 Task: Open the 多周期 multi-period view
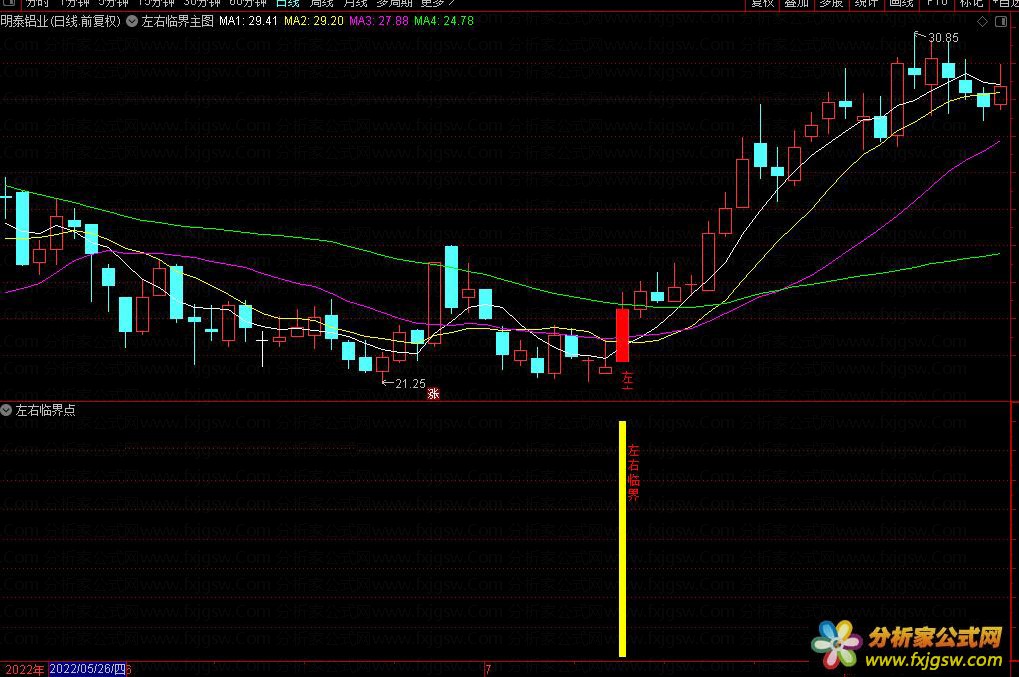pos(394,3)
